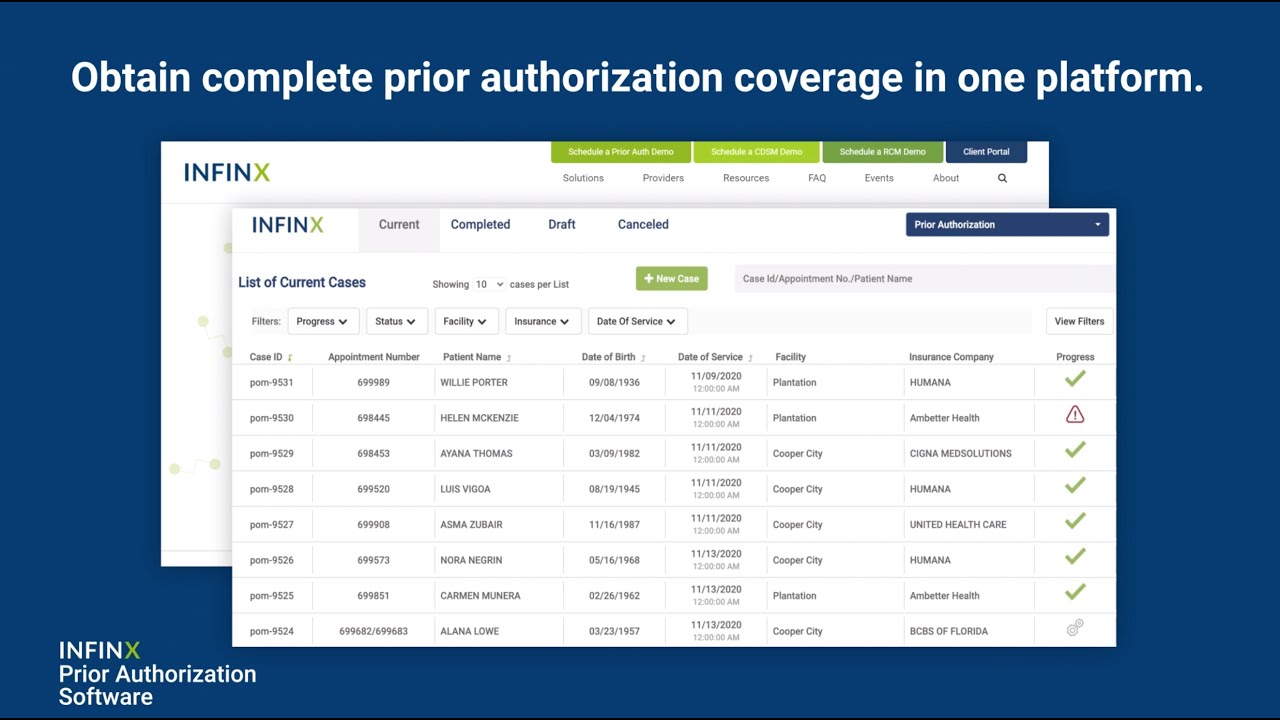Viewport: 1280px width, 720px height.
Task: Switch to the Draft tab
Action: click(x=562, y=225)
